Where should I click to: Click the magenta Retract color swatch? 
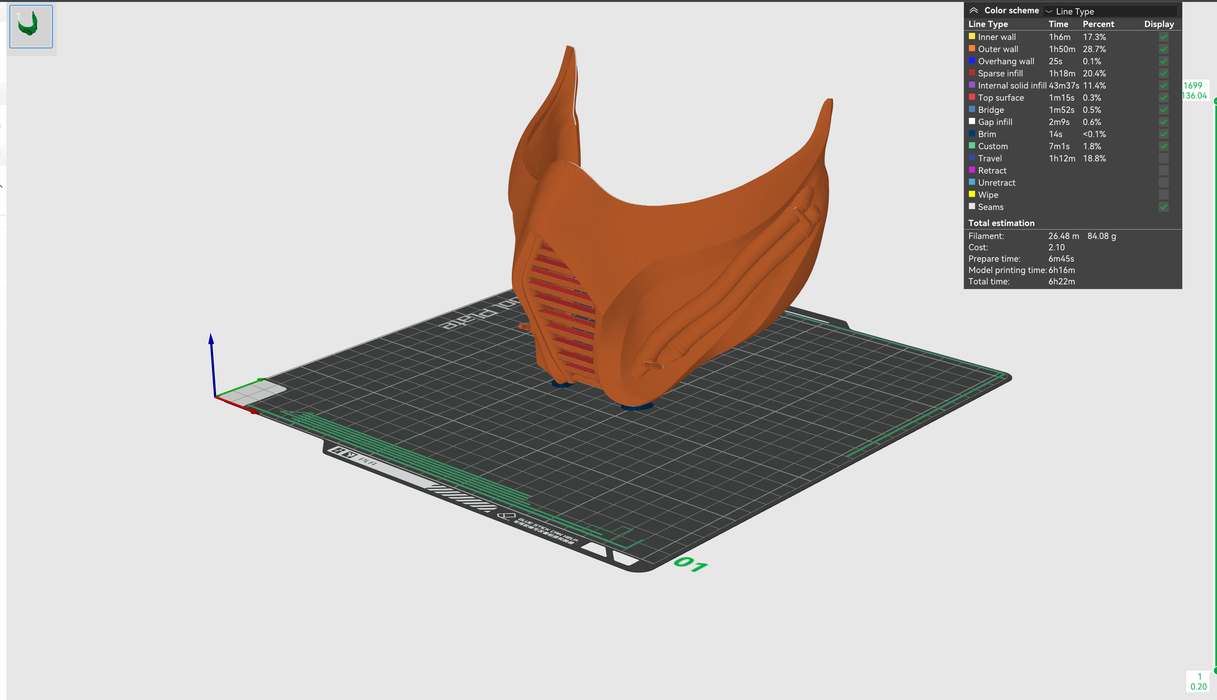coord(972,171)
